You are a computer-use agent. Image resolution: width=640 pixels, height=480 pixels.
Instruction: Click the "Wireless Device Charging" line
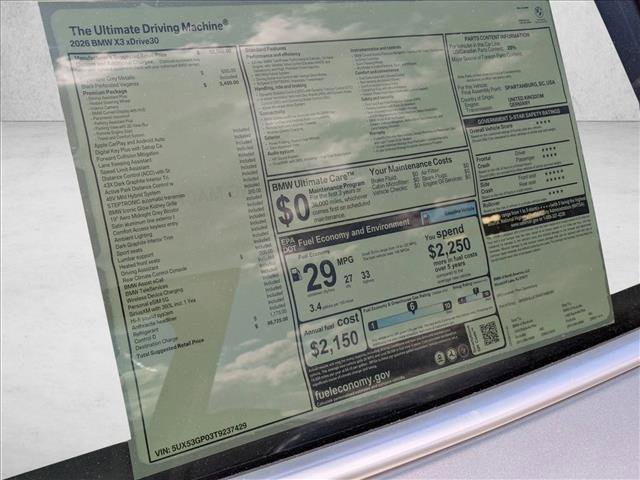click(155, 296)
